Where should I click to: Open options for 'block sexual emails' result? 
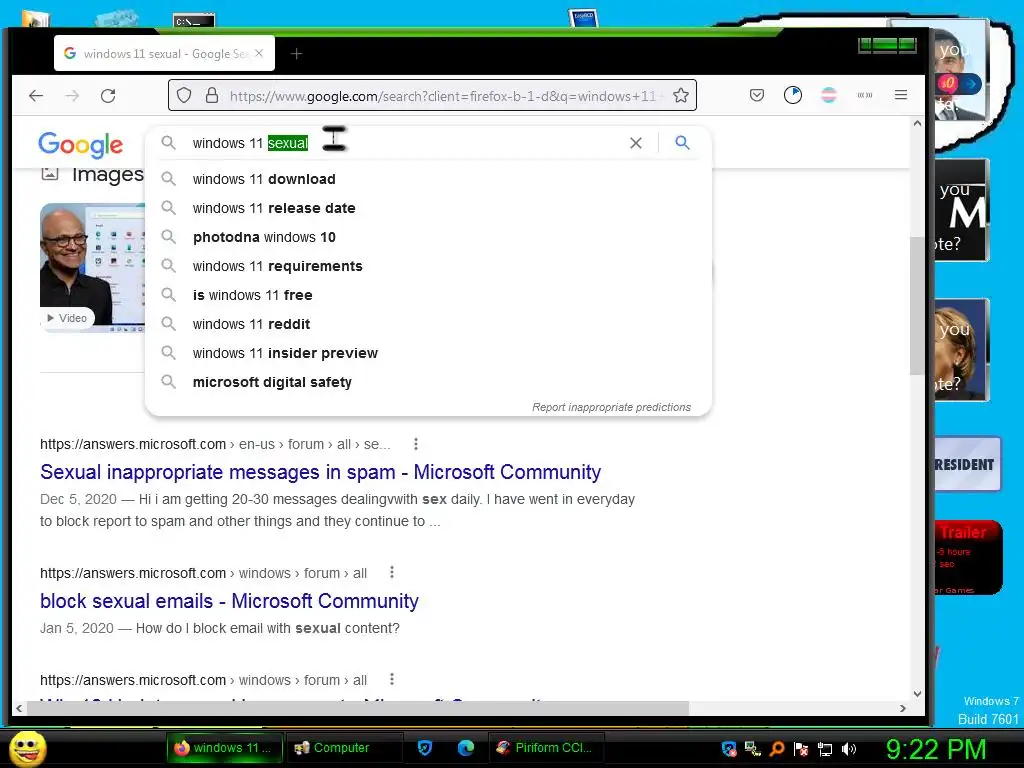tap(392, 572)
